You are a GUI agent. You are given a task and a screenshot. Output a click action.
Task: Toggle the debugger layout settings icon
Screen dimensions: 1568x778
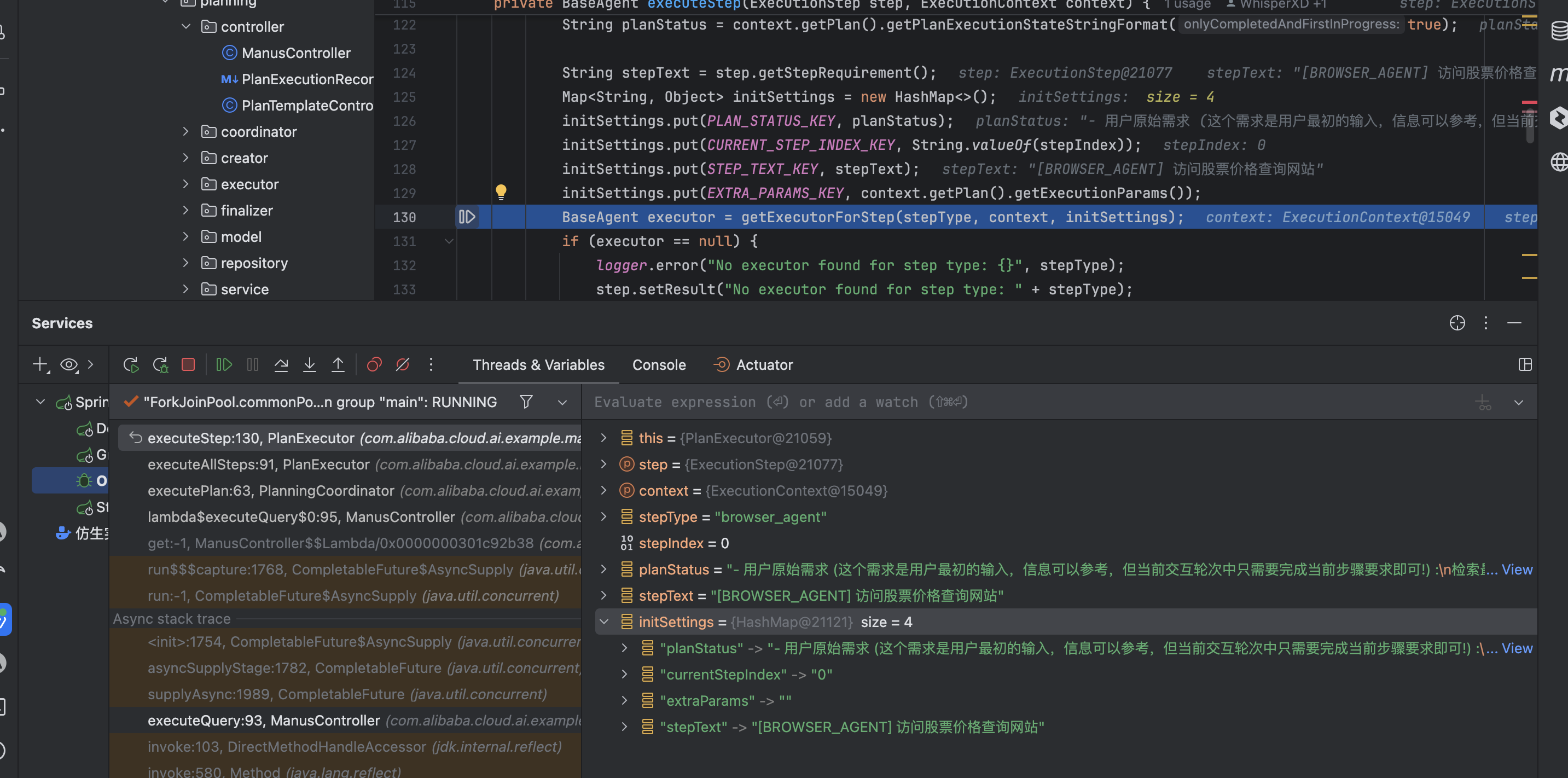1525,364
